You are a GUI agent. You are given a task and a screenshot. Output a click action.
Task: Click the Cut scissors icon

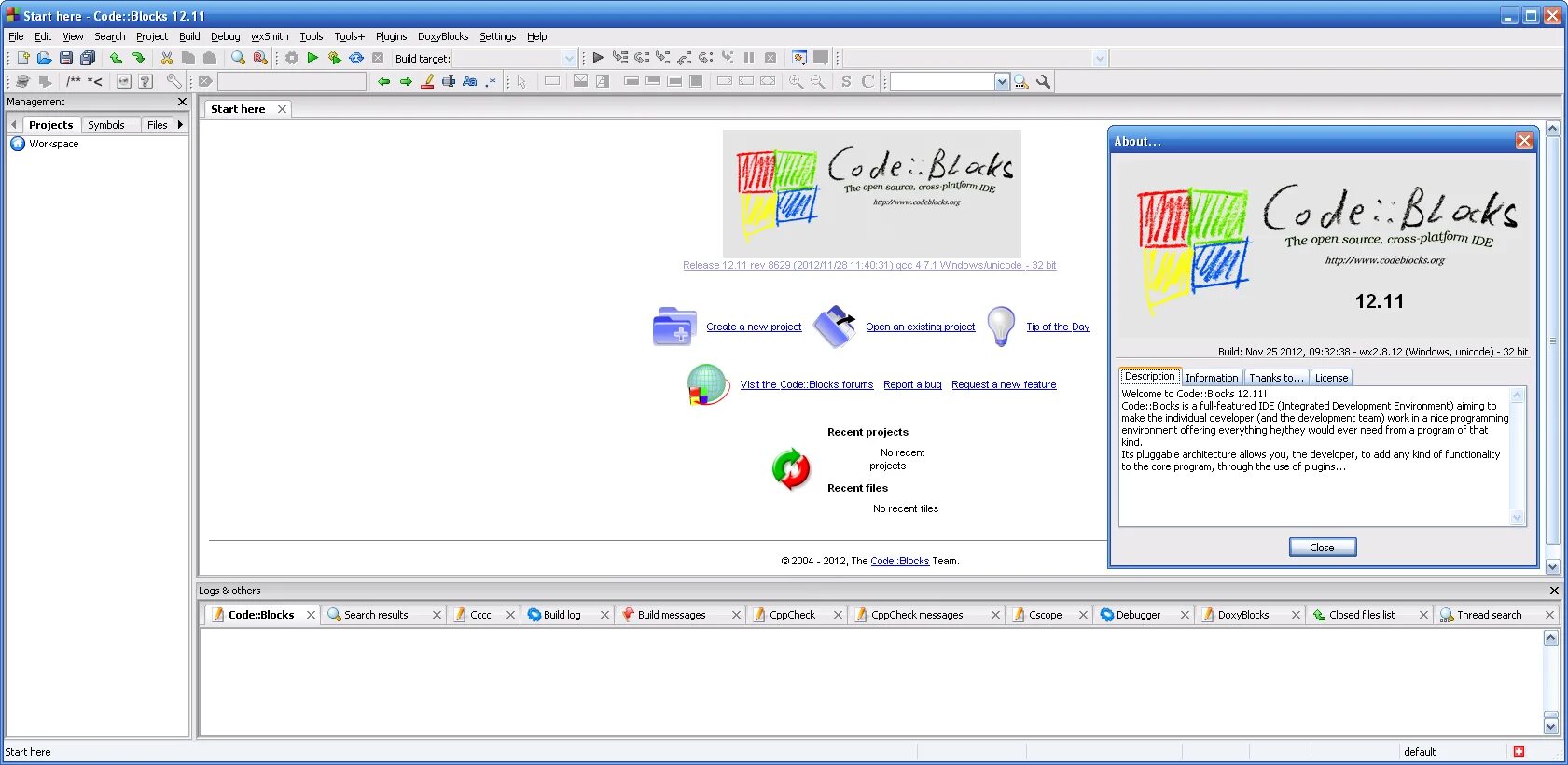tap(167, 58)
